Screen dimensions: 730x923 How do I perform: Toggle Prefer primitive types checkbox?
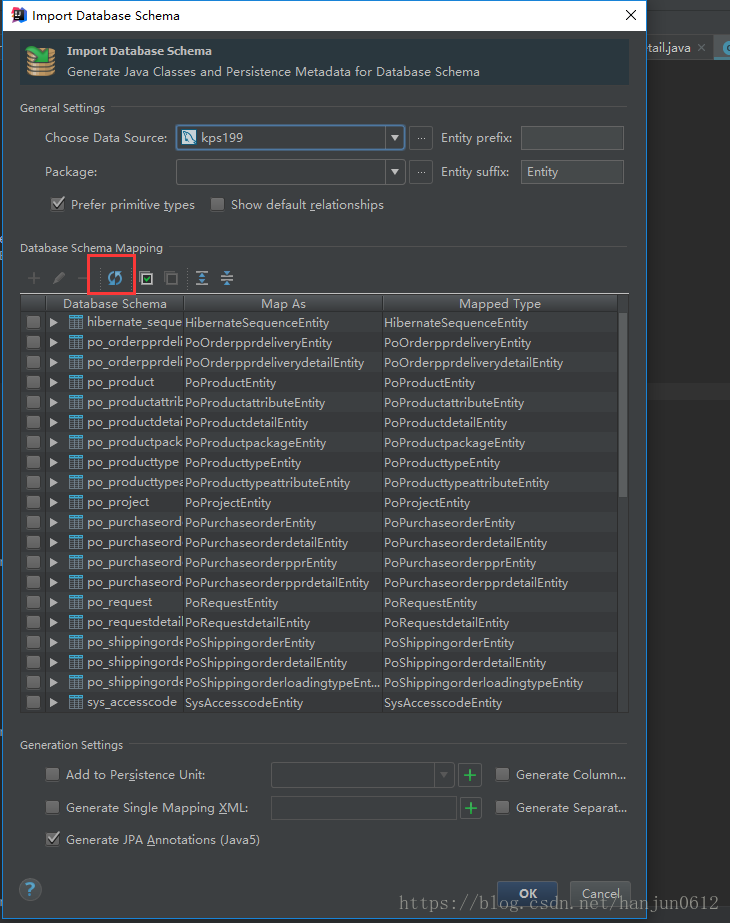pos(58,204)
